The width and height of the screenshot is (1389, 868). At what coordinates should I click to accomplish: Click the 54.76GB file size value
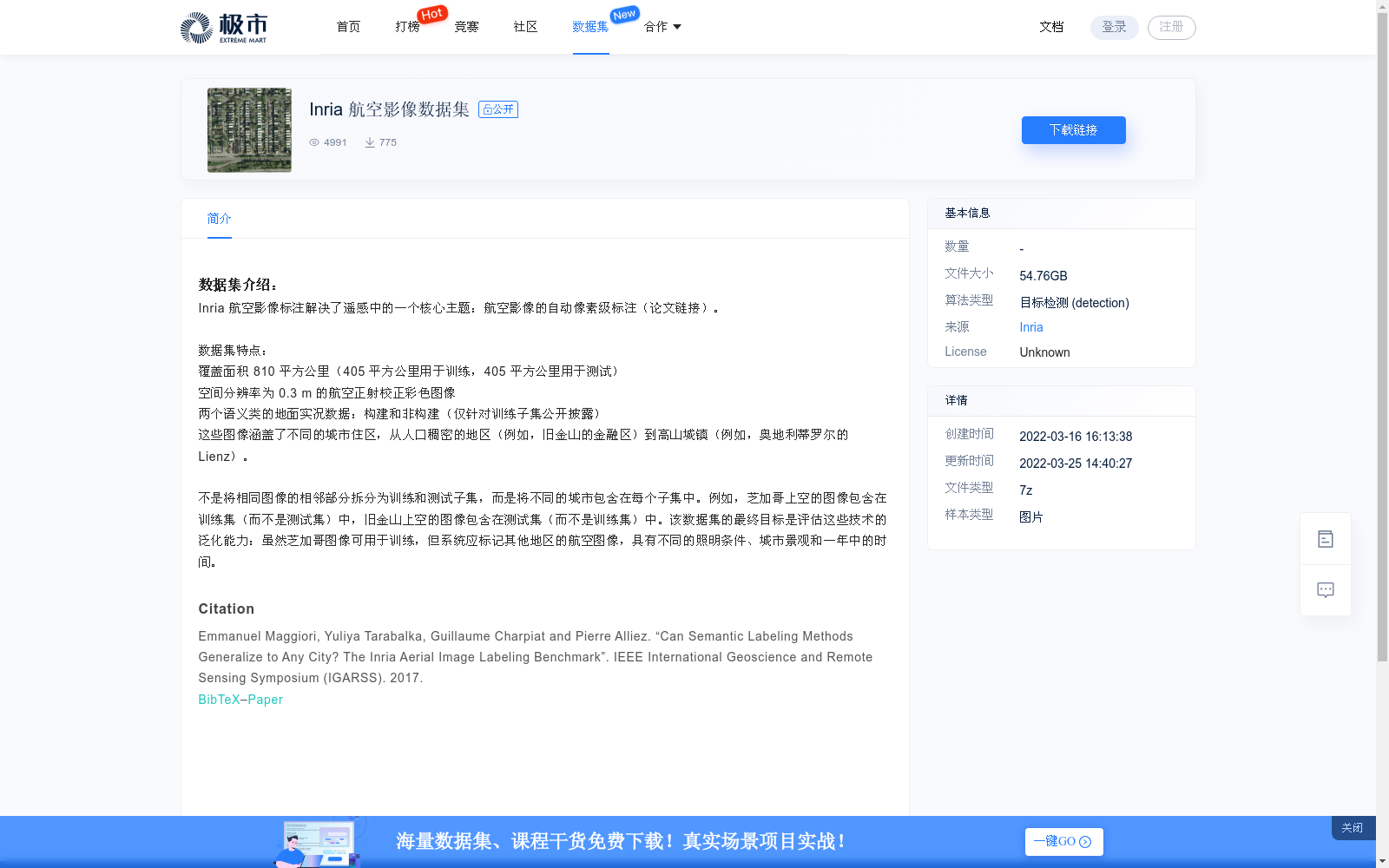pos(1043,276)
